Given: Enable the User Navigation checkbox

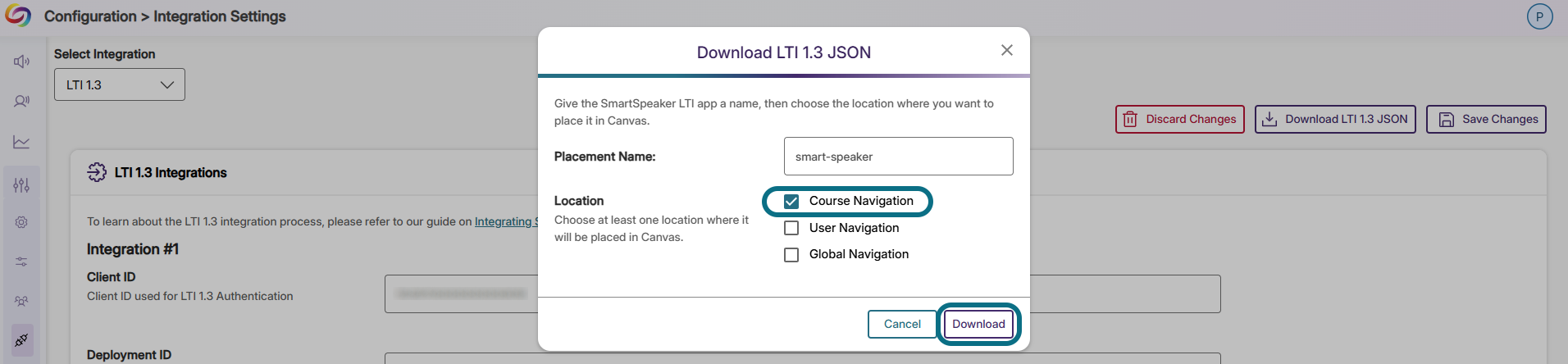Looking at the screenshot, I should [x=791, y=228].
